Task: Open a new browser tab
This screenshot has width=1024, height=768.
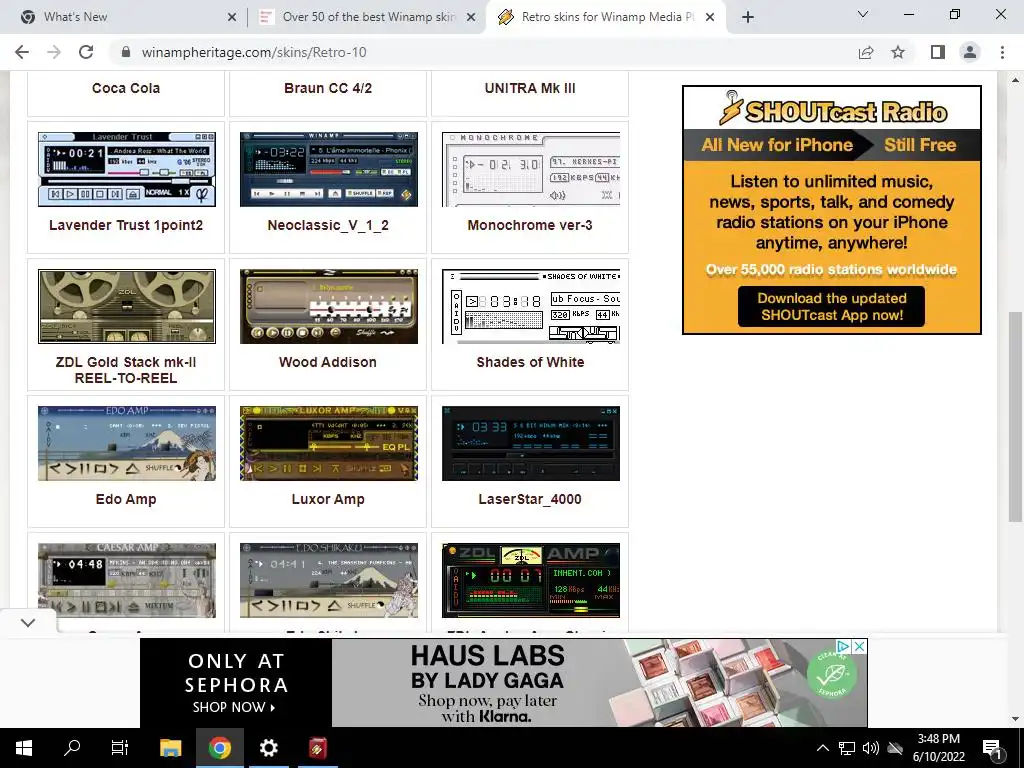Action: (x=748, y=17)
